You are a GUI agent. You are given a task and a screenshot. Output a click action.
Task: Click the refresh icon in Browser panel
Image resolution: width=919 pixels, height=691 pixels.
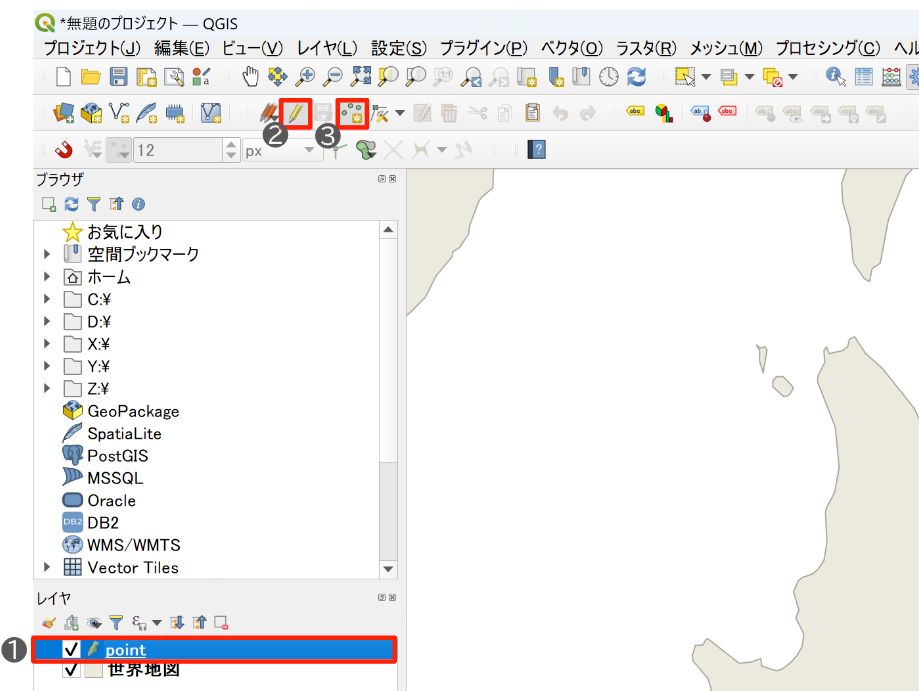71,204
